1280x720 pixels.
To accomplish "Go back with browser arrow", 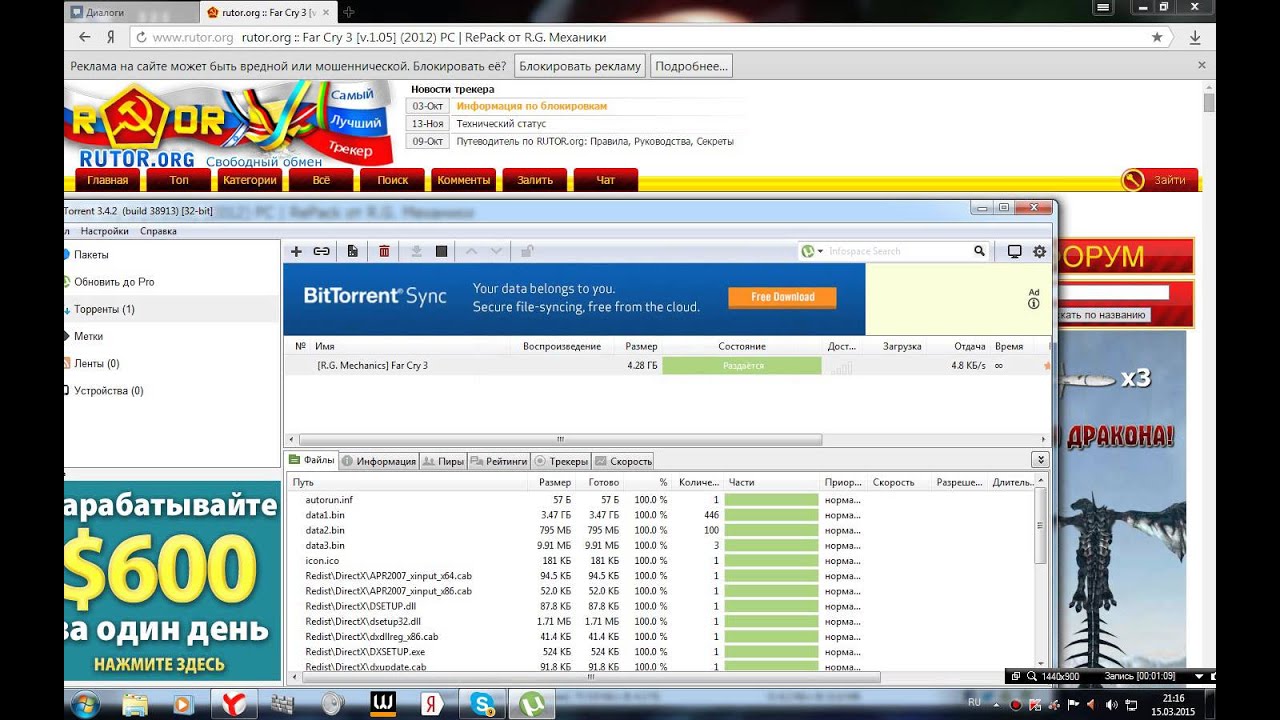I will [x=84, y=37].
